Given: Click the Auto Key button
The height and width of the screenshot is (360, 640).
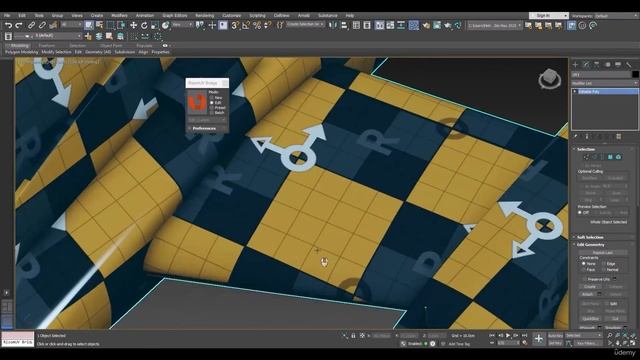Looking at the screenshot, I should tap(555, 336).
